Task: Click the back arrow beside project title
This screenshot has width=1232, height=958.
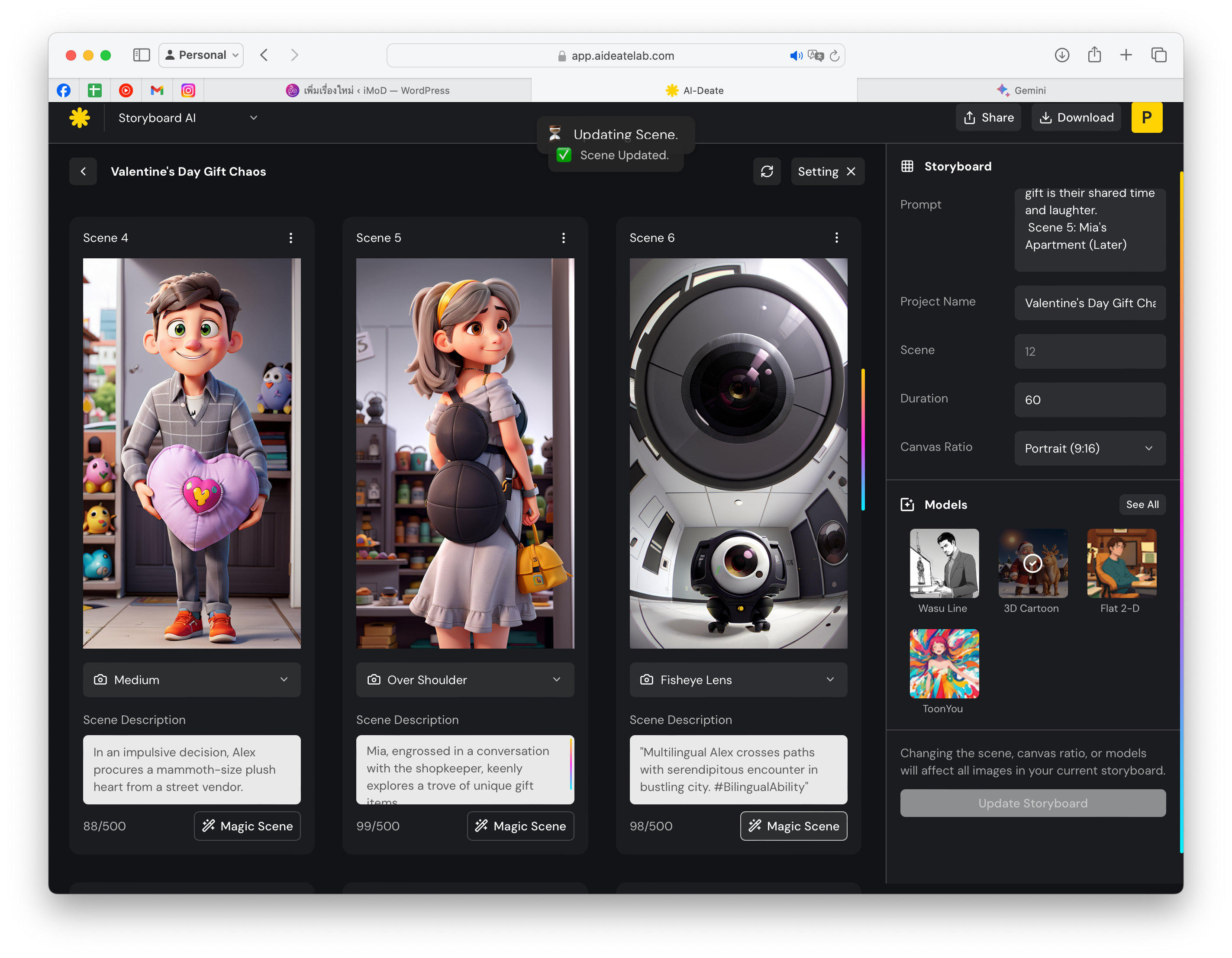Action: pyautogui.click(x=84, y=171)
